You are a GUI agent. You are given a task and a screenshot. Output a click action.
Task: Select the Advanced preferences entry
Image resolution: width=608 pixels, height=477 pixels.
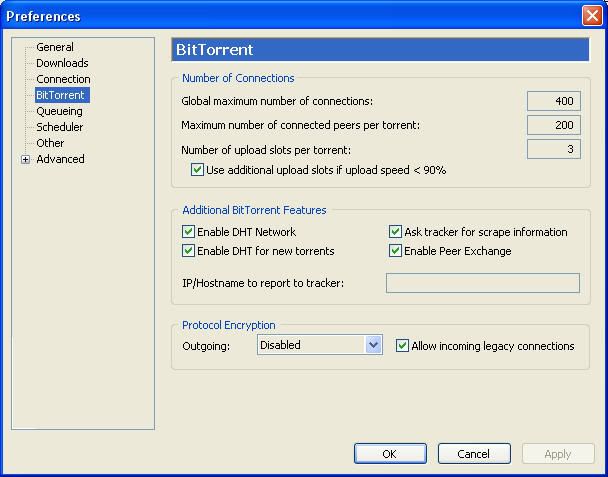tap(60, 159)
